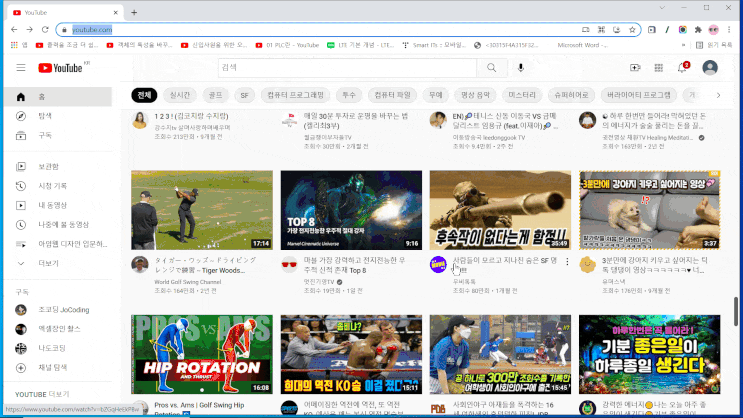Open 보관함 in the sidebar
This screenshot has width=743, height=418.
[x=58, y=166]
